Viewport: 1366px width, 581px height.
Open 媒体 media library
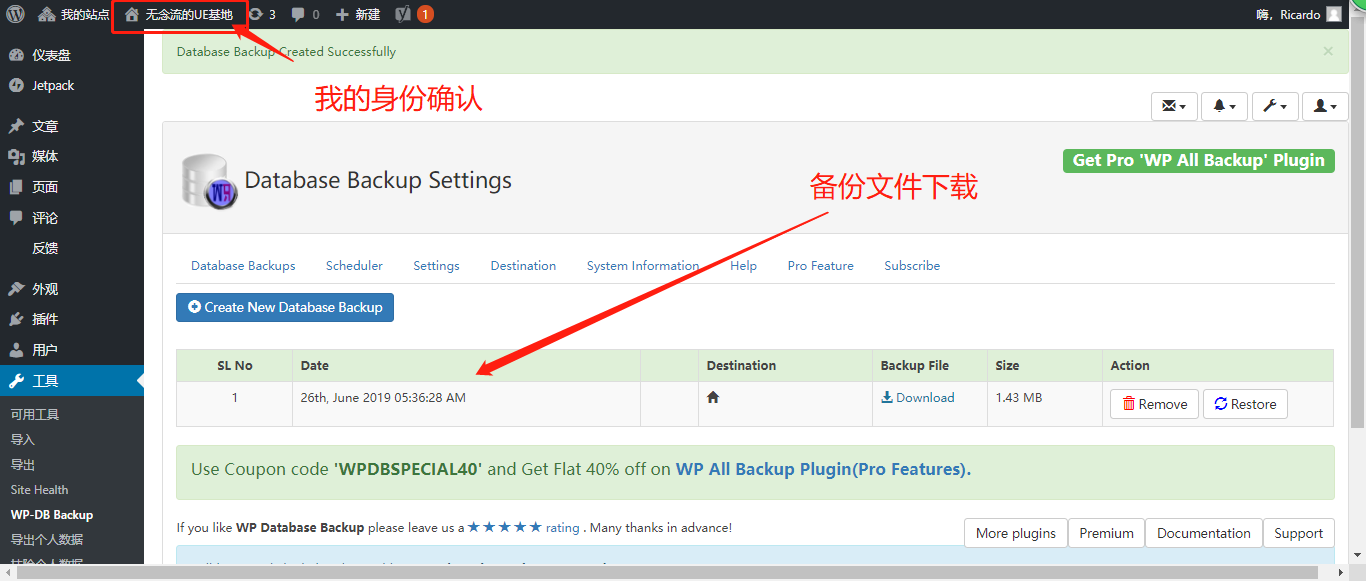point(72,156)
